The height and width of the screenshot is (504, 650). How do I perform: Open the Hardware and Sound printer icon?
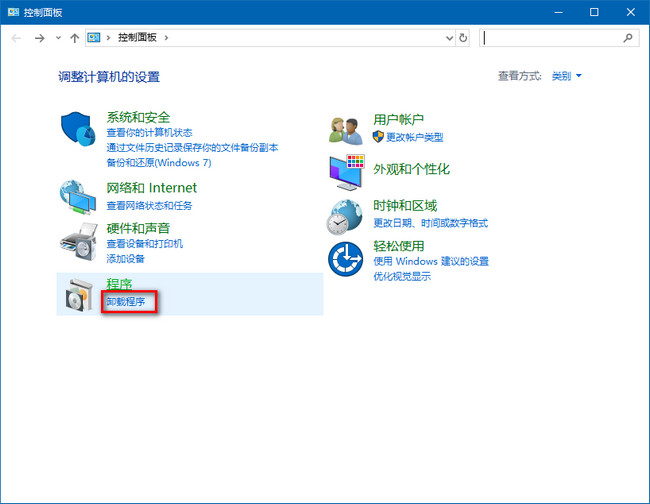coord(79,242)
